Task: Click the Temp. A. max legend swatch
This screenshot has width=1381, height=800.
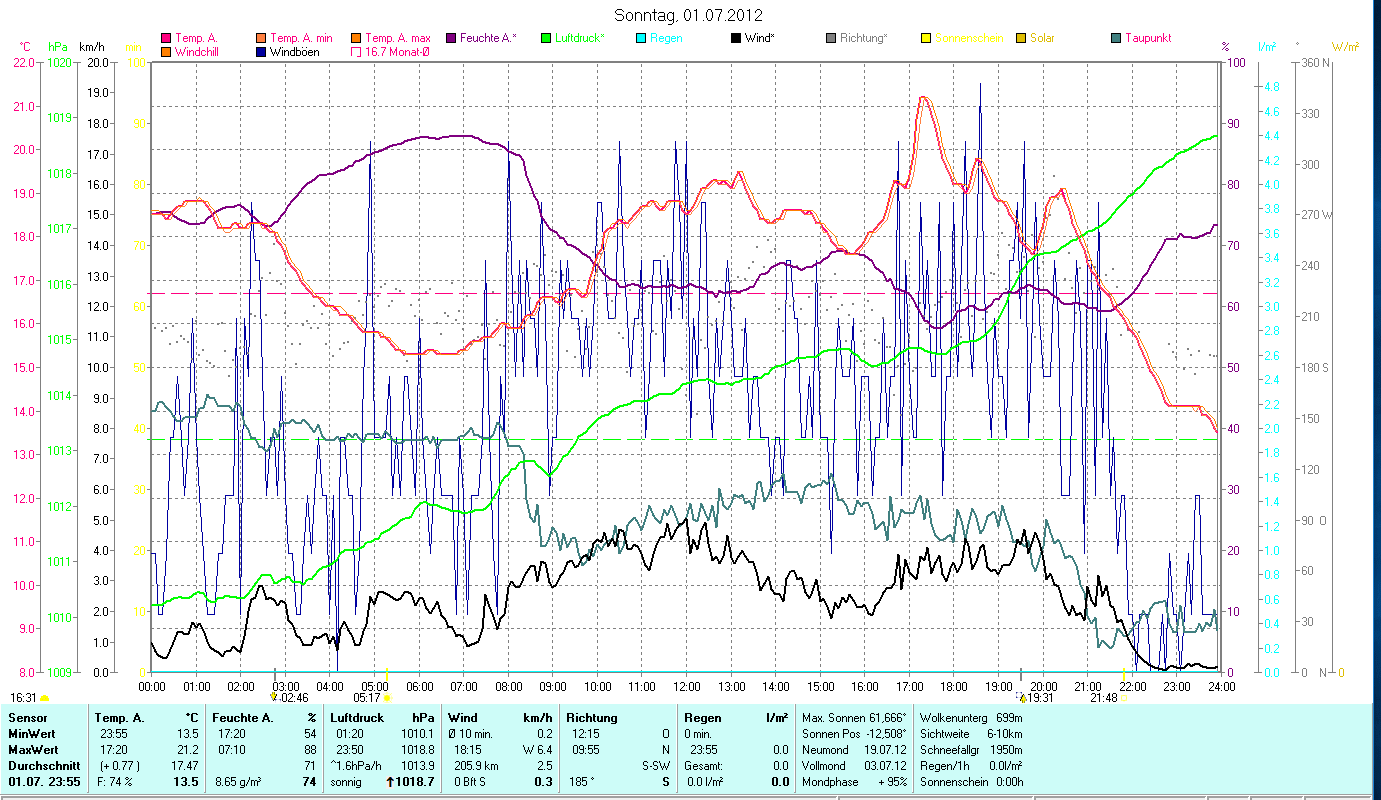Action: point(357,38)
